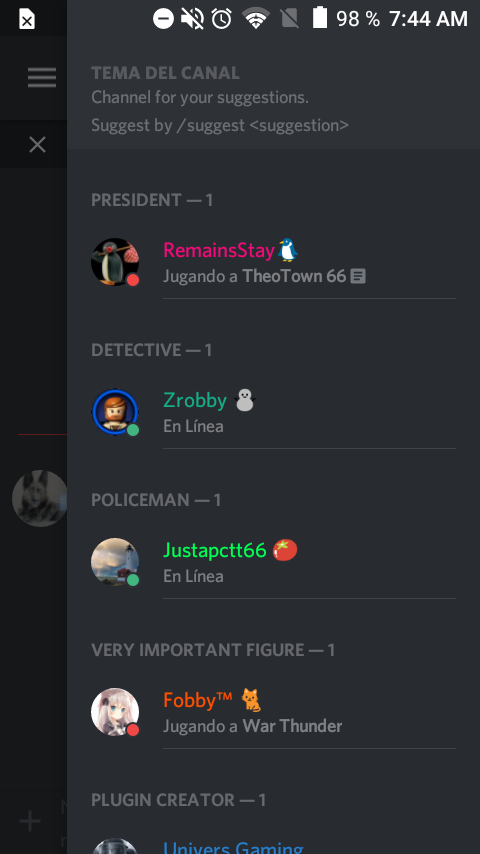480x854 pixels.
Task: Tap the do-not-disturb status icon
Action: coord(163,19)
